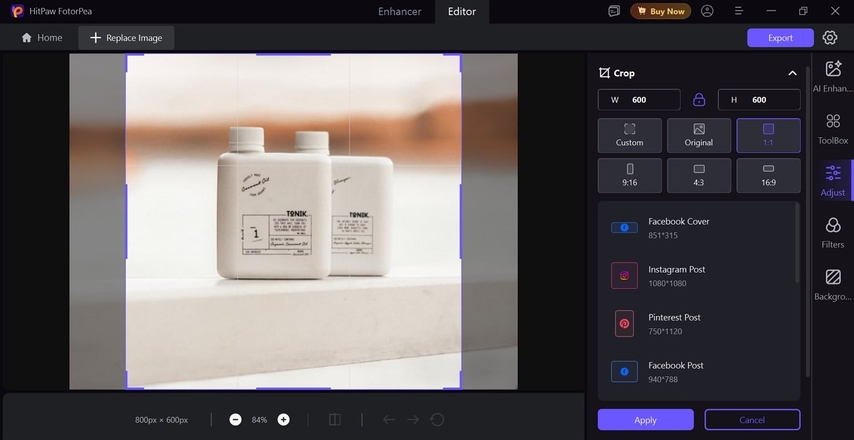Click Replace Image button
854x440 pixels.
[126, 38]
